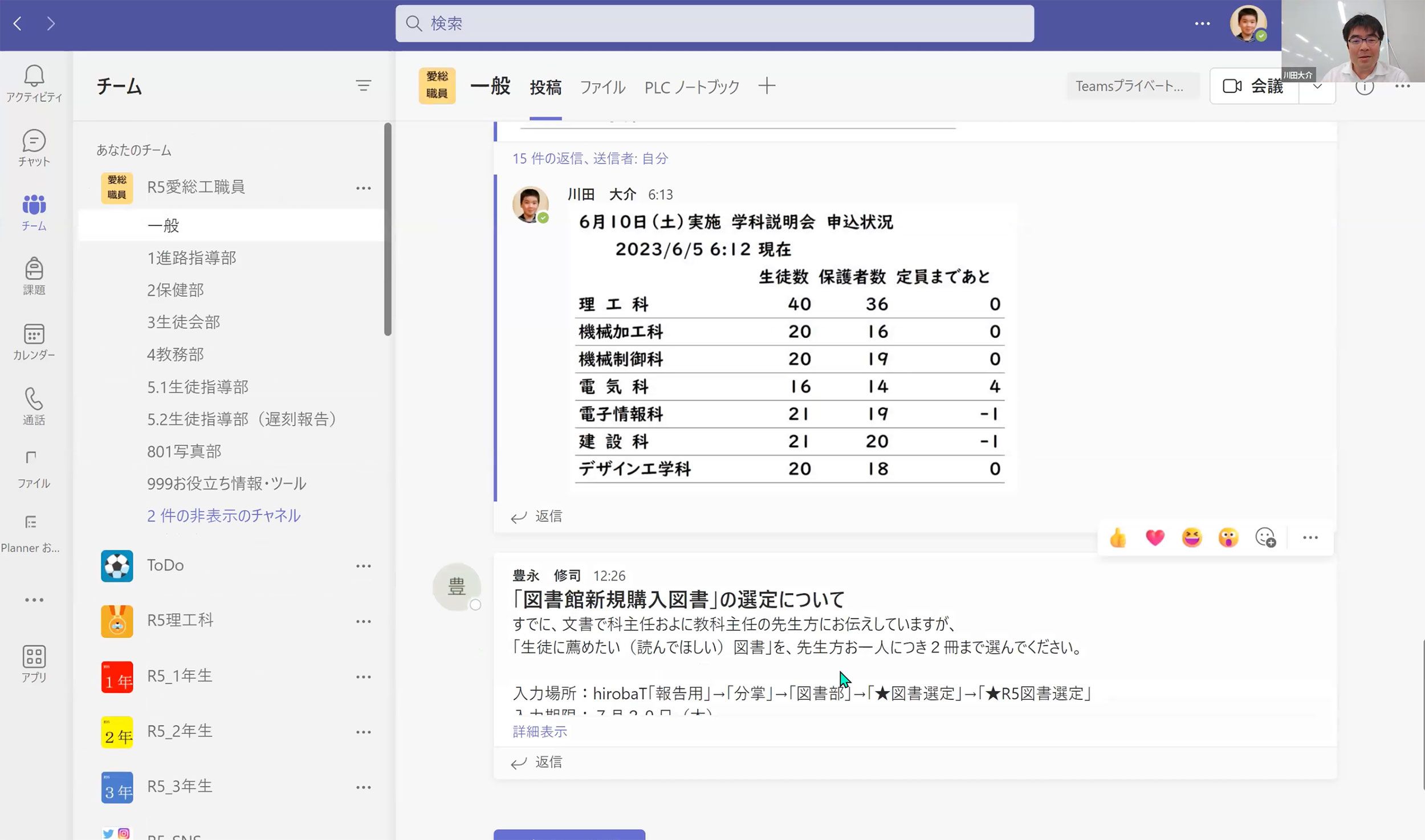
Task: Open more options for R5_1年生 team
Action: 363,676
